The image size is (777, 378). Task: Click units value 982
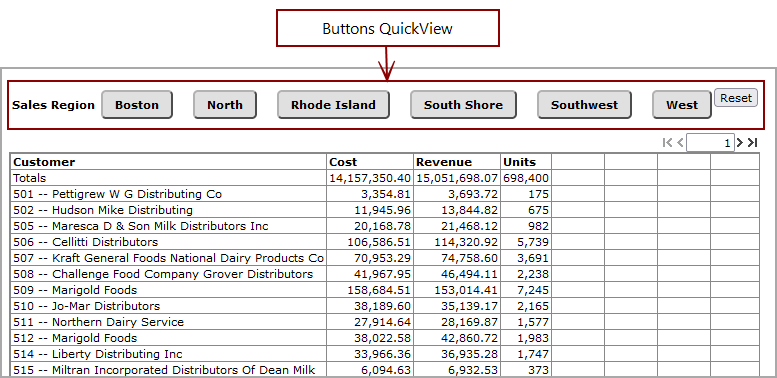pyautogui.click(x=526, y=226)
